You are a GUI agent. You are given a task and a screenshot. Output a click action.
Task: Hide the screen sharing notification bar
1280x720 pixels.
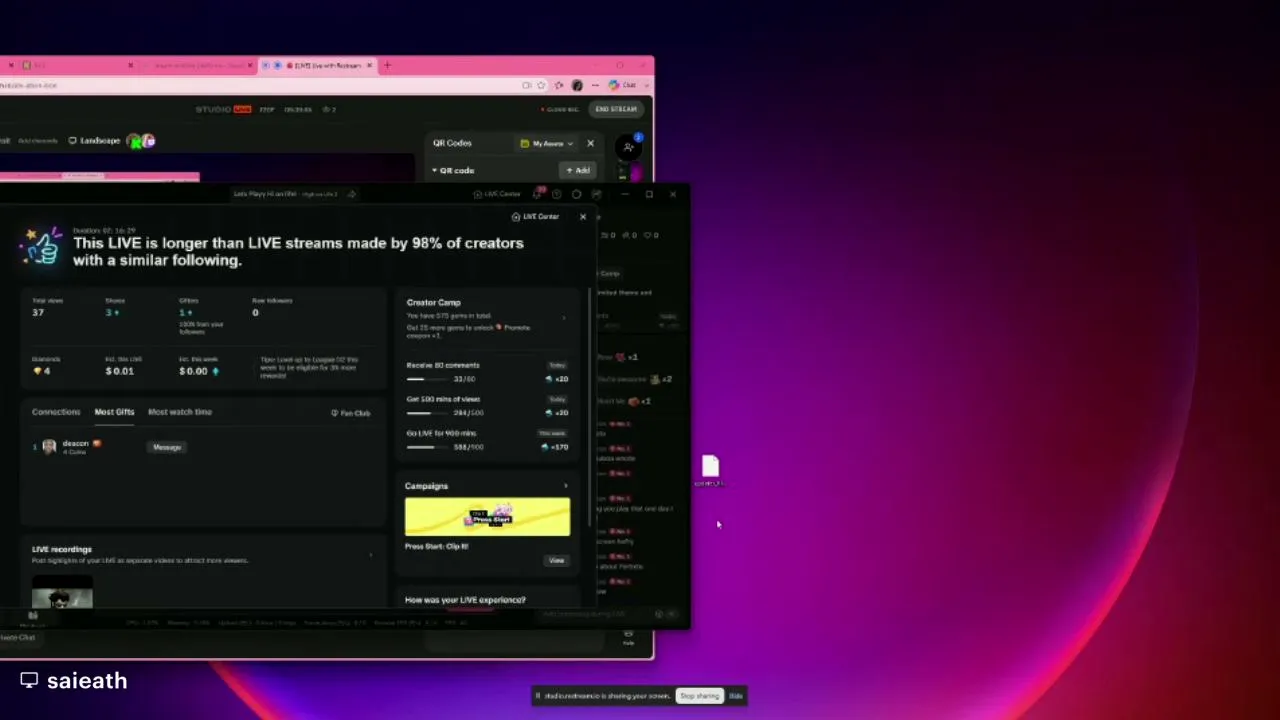[x=736, y=696]
